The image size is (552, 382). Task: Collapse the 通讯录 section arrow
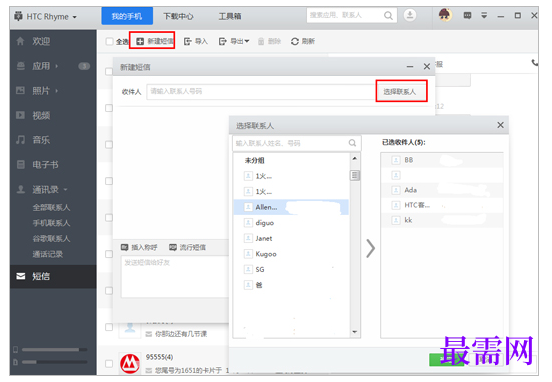65,189
